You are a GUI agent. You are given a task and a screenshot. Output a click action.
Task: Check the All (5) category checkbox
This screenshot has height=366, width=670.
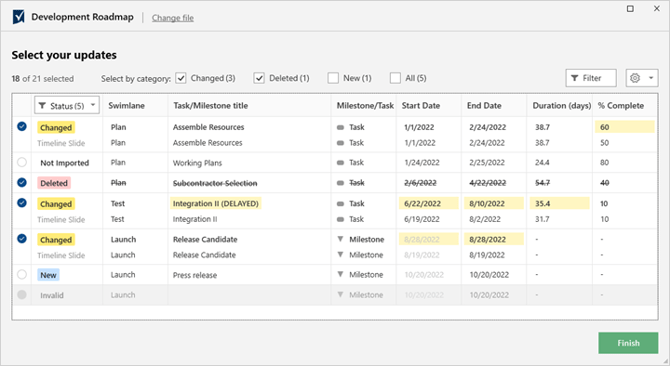pyautogui.click(x=395, y=78)
